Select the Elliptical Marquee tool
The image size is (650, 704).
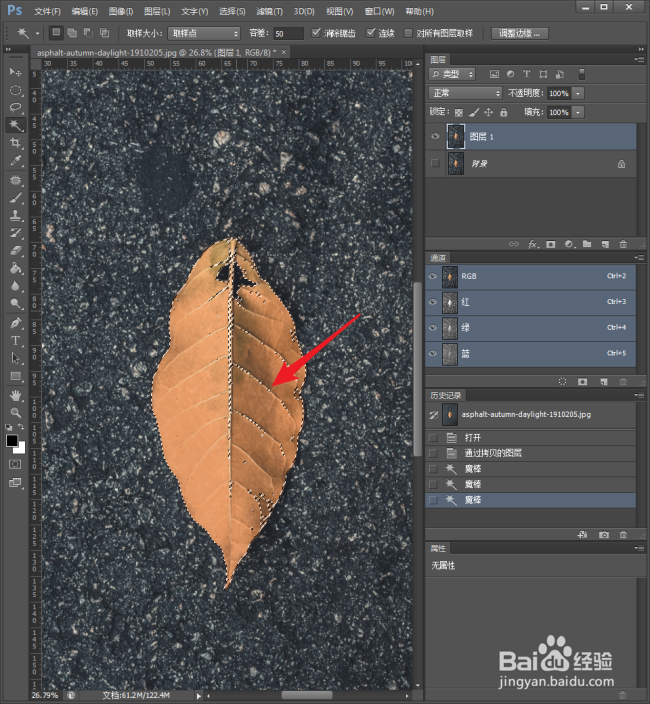tap(15, 90)
